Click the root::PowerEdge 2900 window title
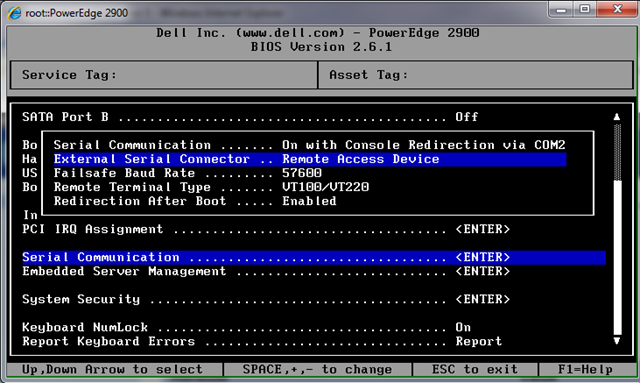The width and height of the screenshot is (640, 383). [77, 13]
